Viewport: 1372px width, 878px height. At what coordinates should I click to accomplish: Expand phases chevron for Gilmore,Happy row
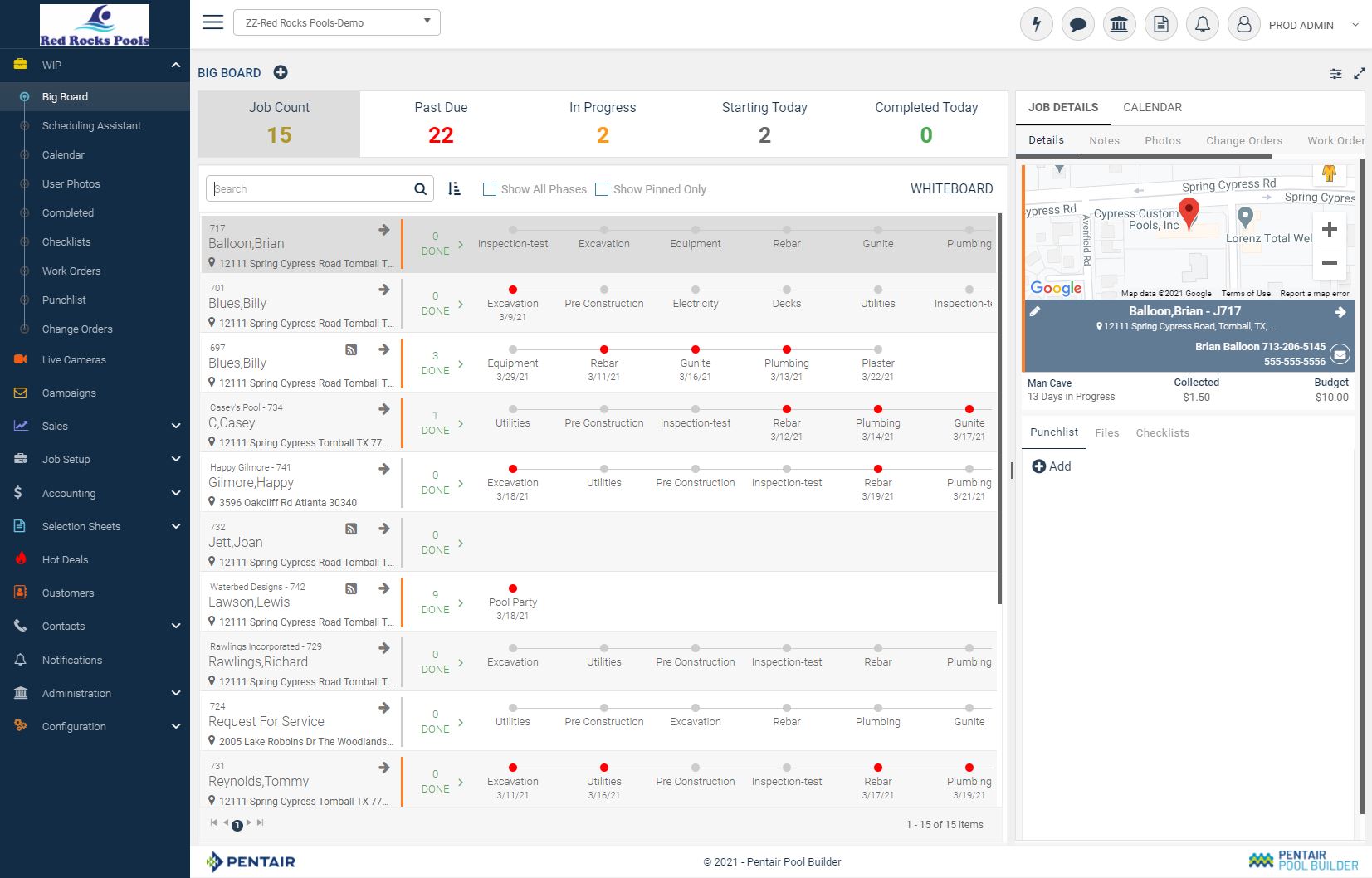(x=461, y=484)
